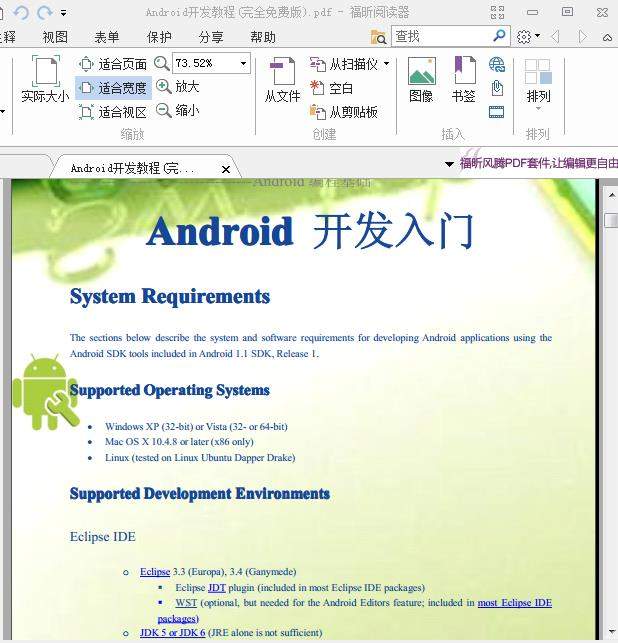Screen dimensions: 618x643
Task: Open the tab list dropdown triangle
Action: tap(449, 164)
